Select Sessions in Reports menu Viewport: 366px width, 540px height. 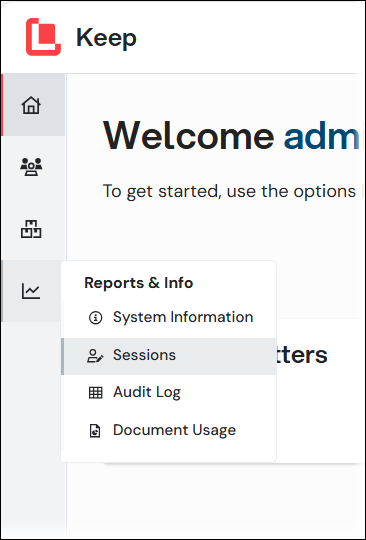pos(169,356)
